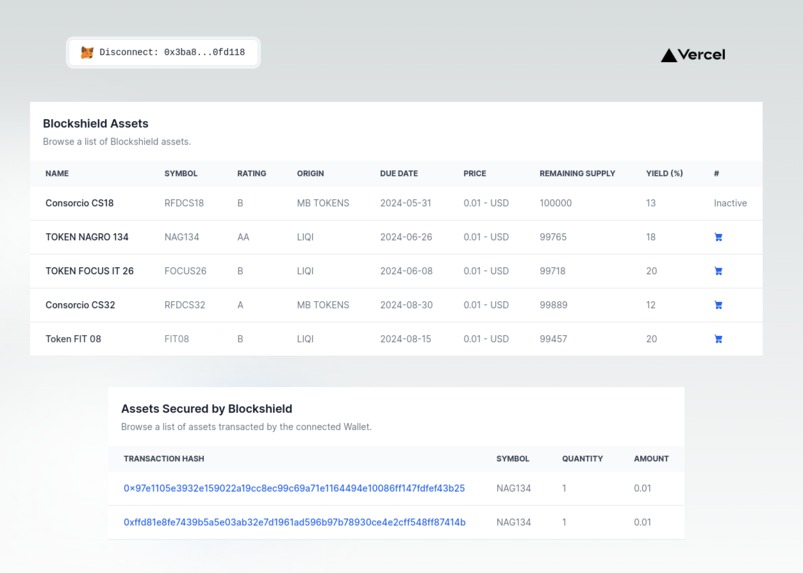Screen dimensions: 803x573
Task: Select the TOKEN FOCUS IT 26 name
Action: [90, 271]
